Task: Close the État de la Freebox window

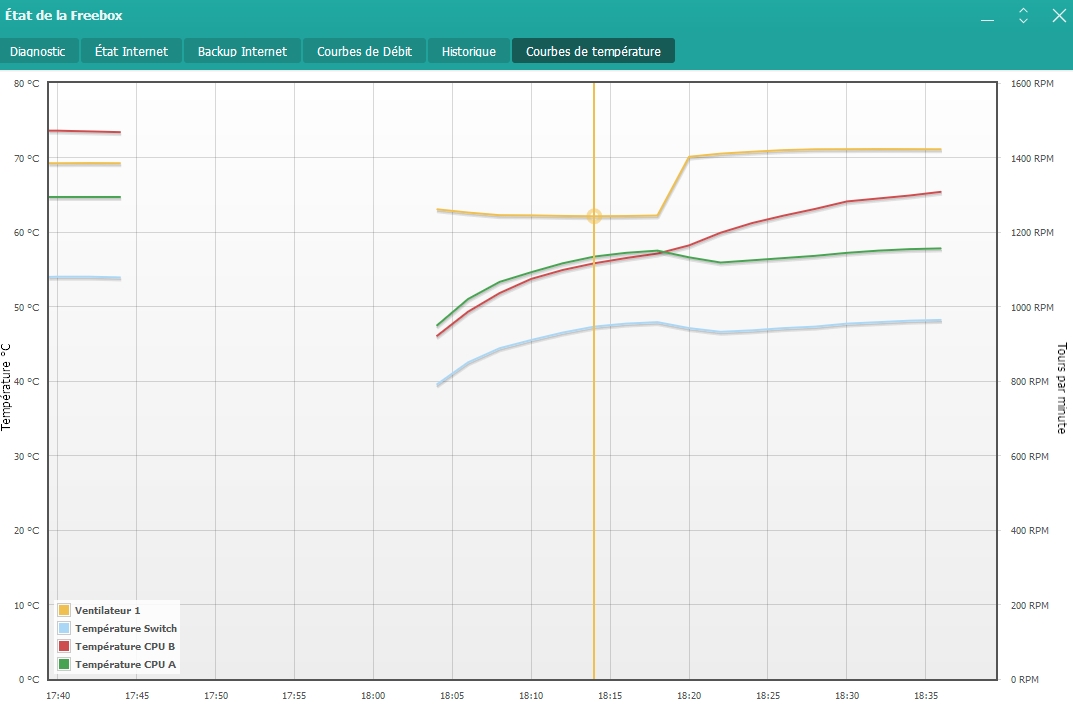Action: pyautogui.click(x=1058, y=16)
